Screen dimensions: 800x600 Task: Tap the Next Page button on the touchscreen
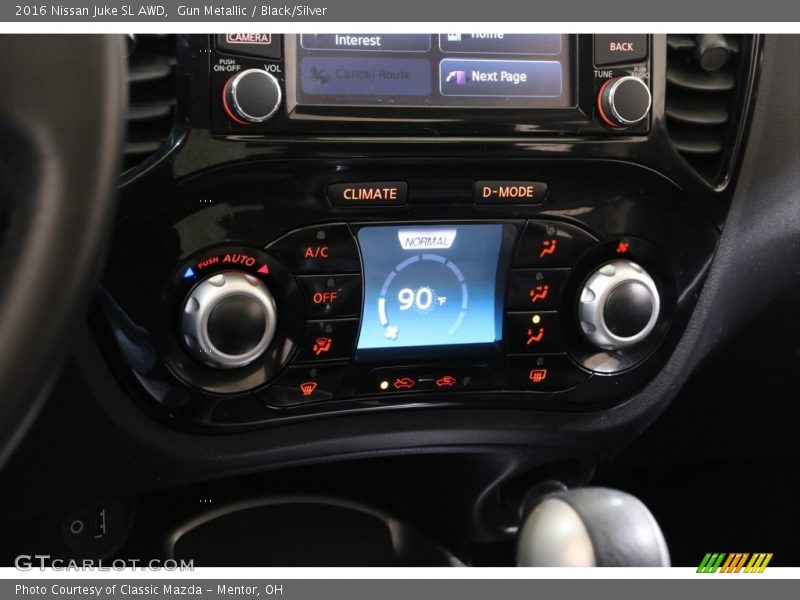coord(501,77)
